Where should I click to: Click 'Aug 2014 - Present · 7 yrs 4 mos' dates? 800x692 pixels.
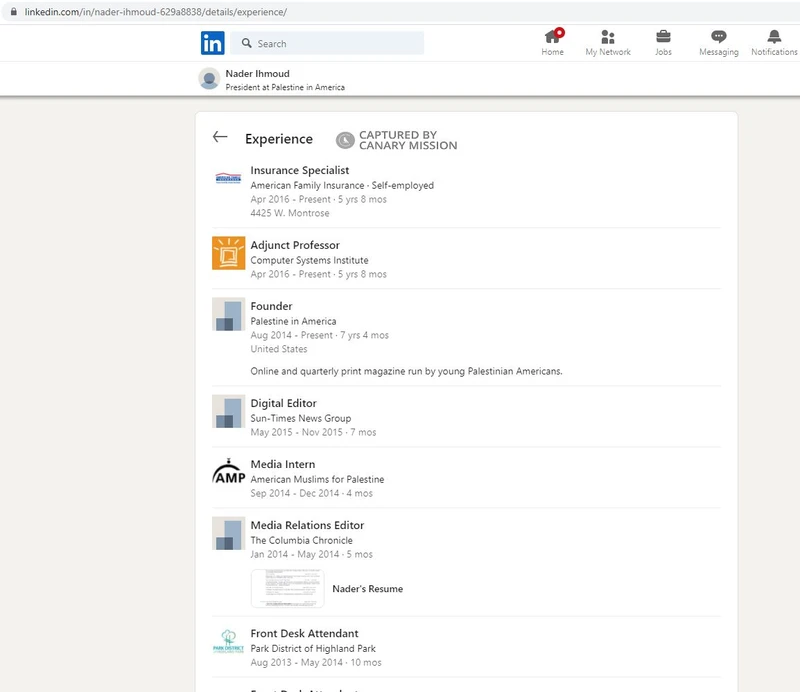[319, 335]
